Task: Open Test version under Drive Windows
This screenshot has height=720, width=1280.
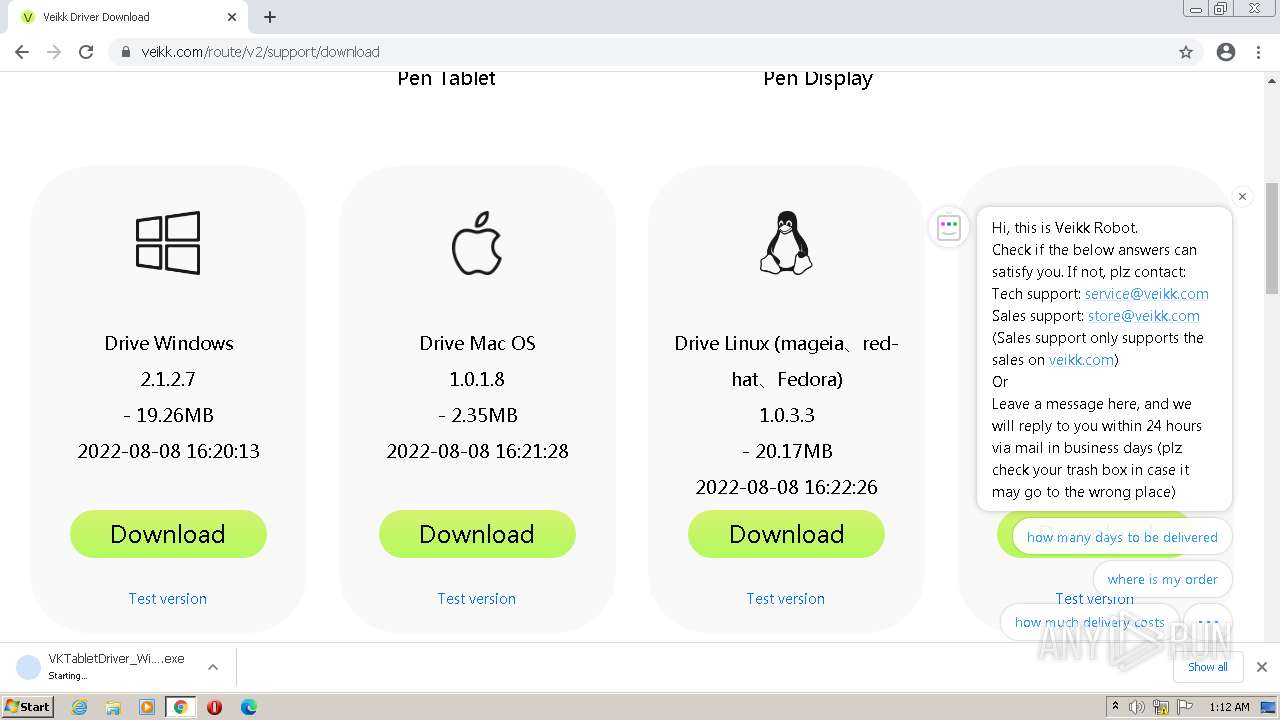Action: [167, 598]
